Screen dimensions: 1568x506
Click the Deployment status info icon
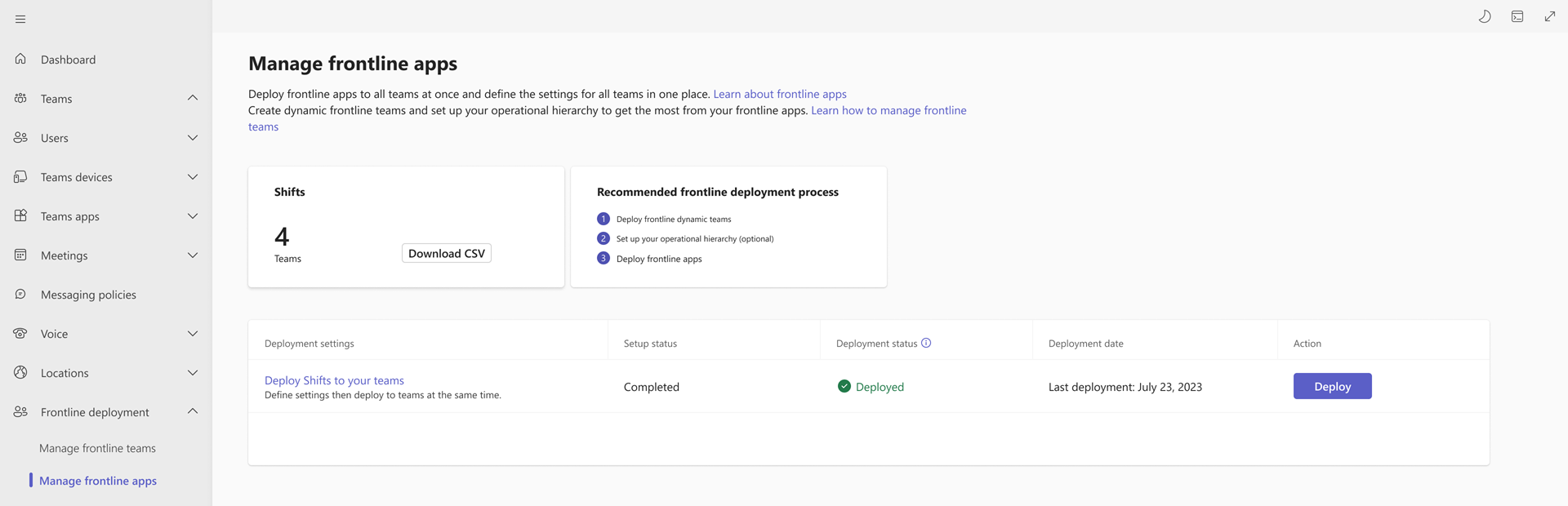tap(926, 343)
